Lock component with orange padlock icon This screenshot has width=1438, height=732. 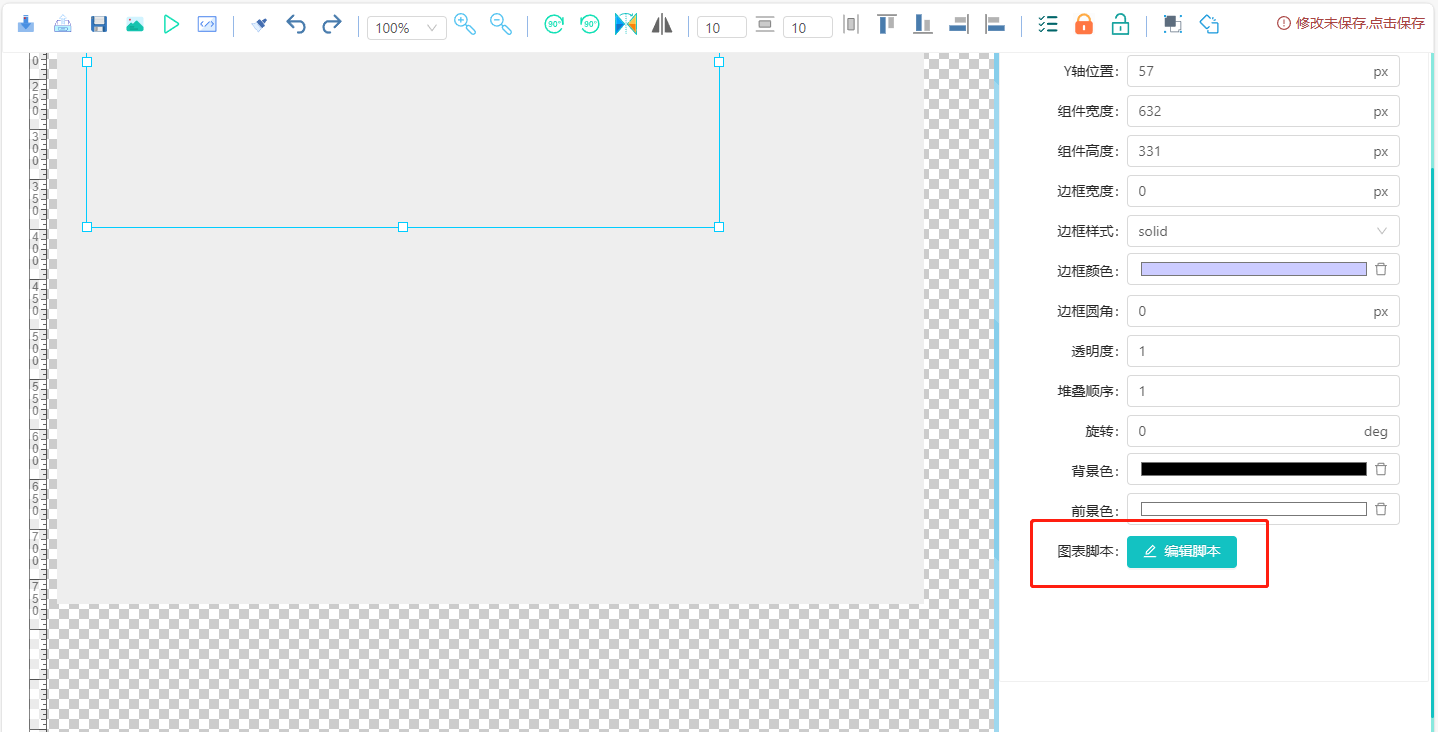(x=1084, y=24)
